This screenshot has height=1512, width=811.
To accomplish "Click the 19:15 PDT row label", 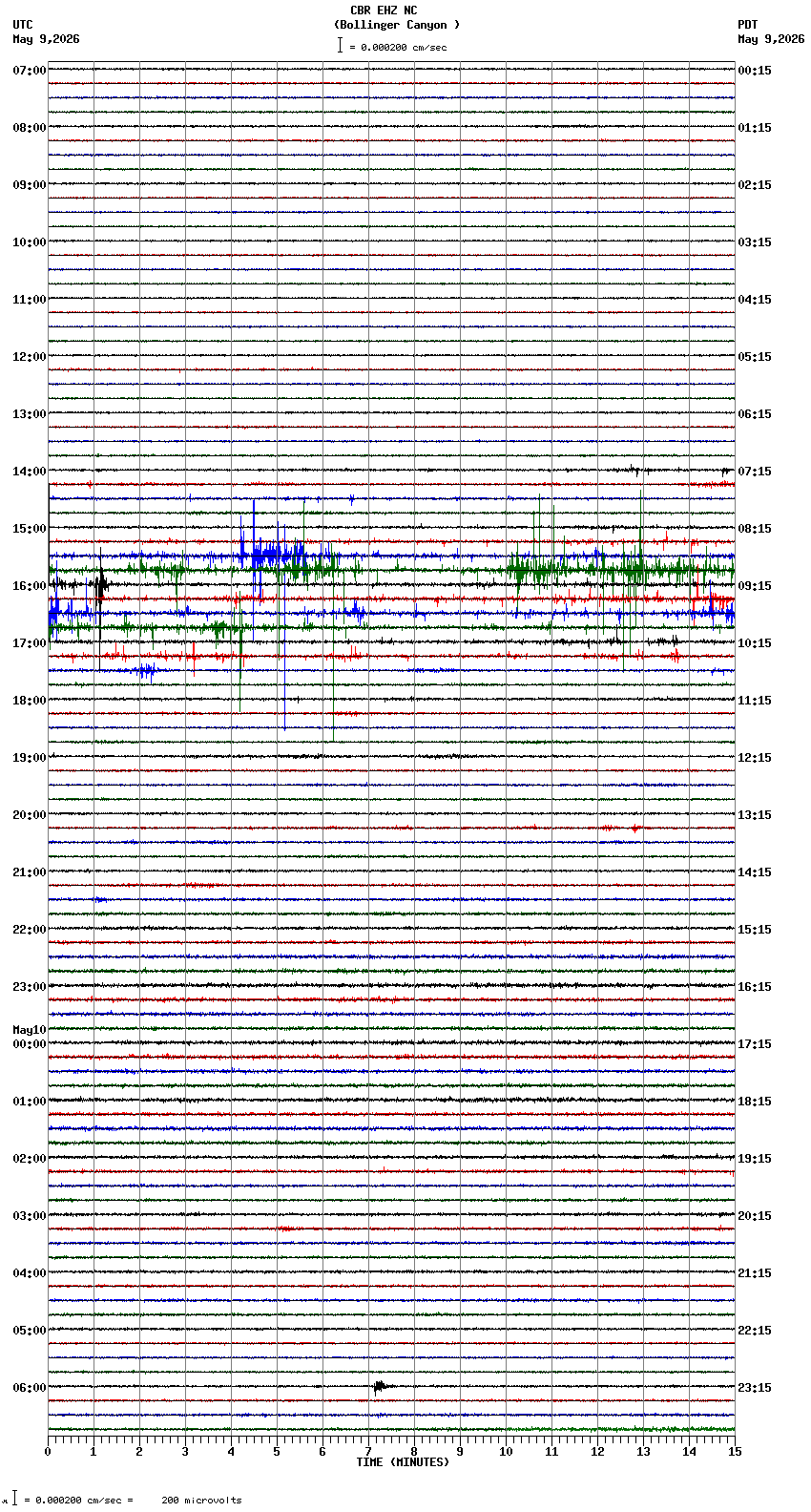I will [755, 1159].
